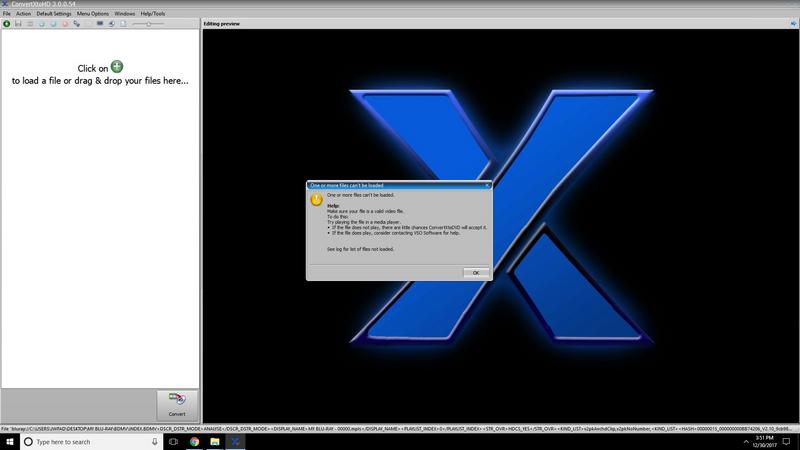Click the status bar file path text
The image size is (800, 450).
pyautogui.click(x=397, y=429)
